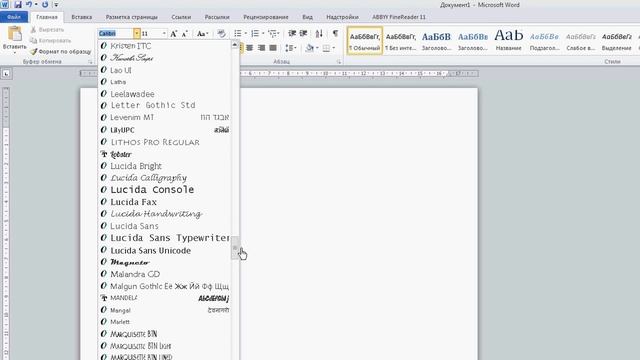Click the Format Painter brush button
The width and height of the screenshot is (640, 360).
pyautogui.click(x=60, y=52)
